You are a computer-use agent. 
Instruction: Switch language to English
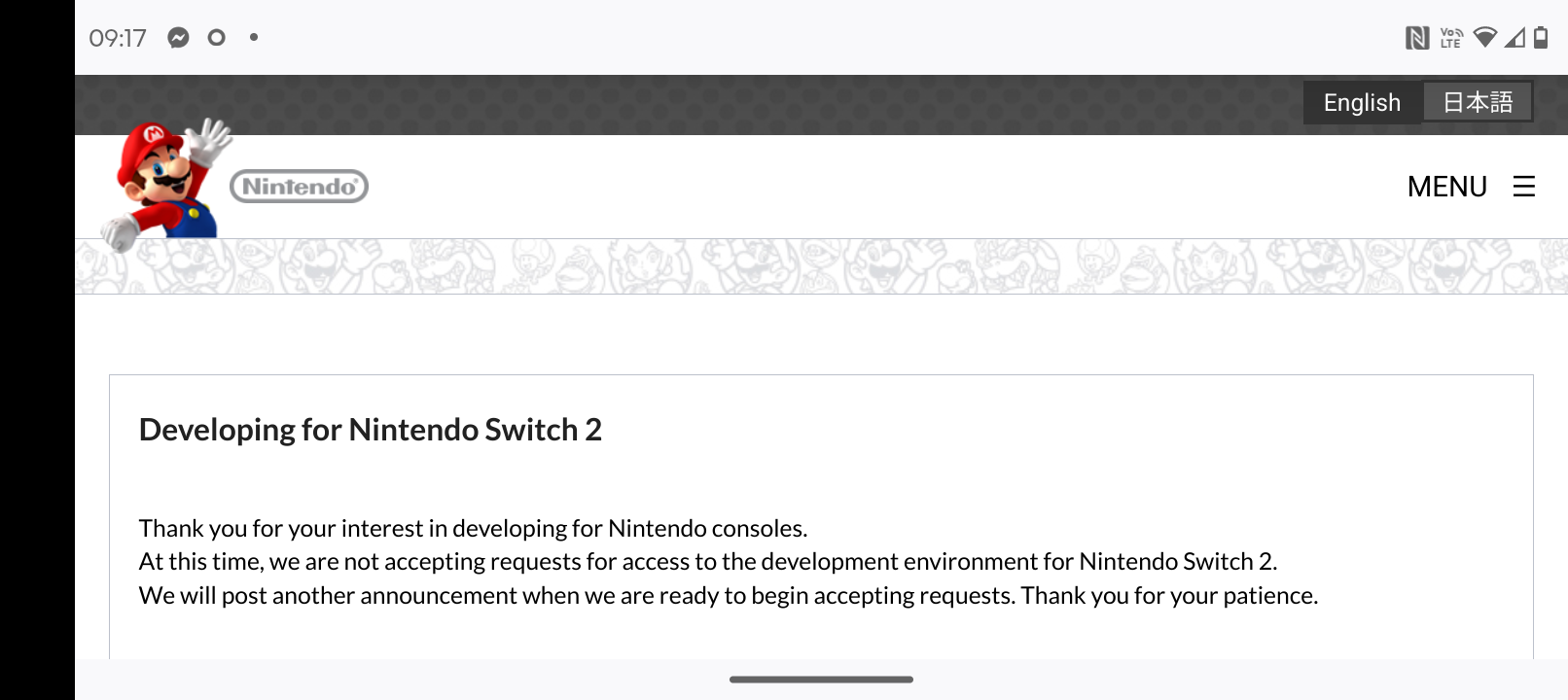[1362, 102]
